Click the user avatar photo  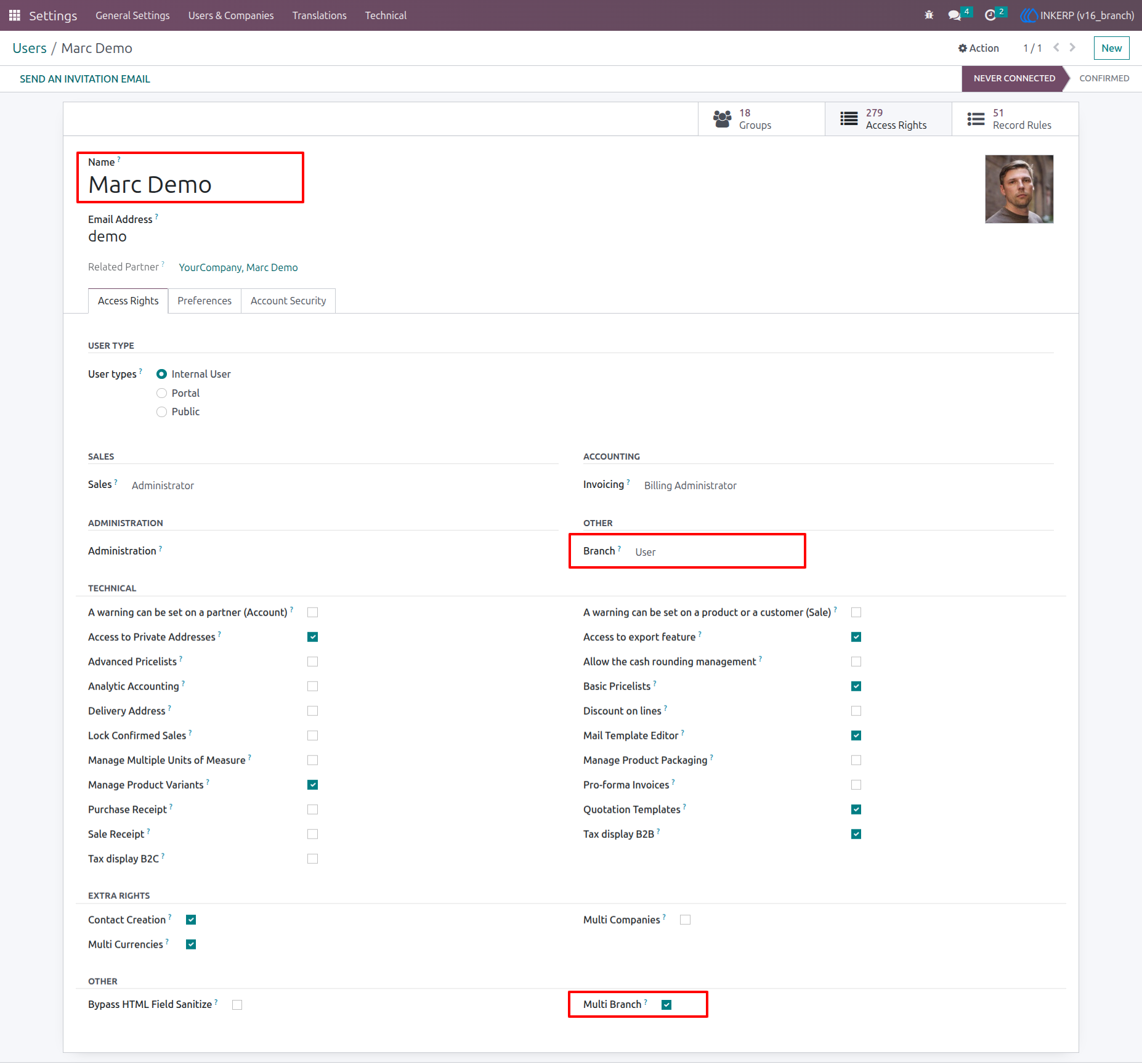click(1019, 189)
